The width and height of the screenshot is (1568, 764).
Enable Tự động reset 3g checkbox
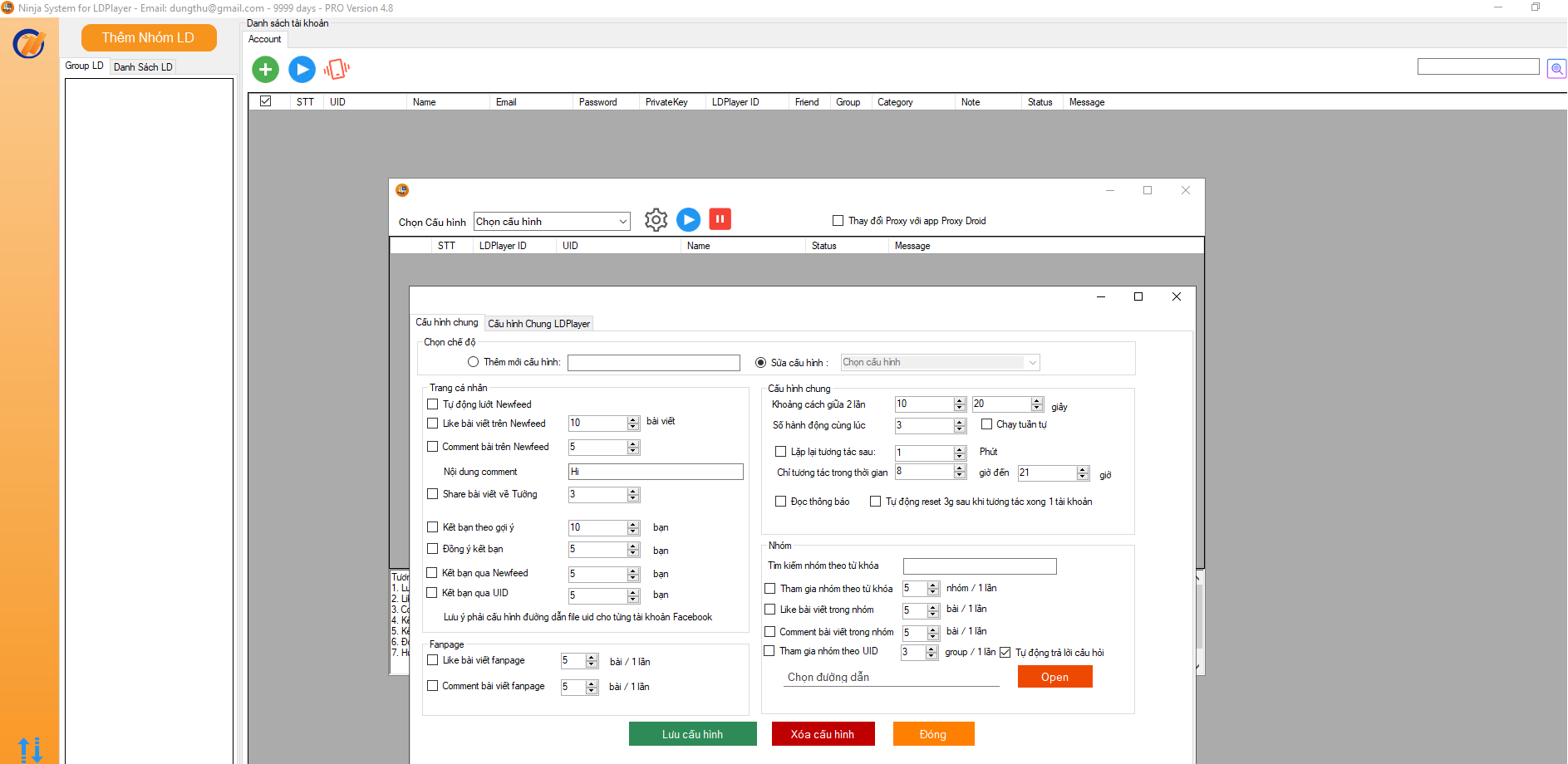(875, 502)
